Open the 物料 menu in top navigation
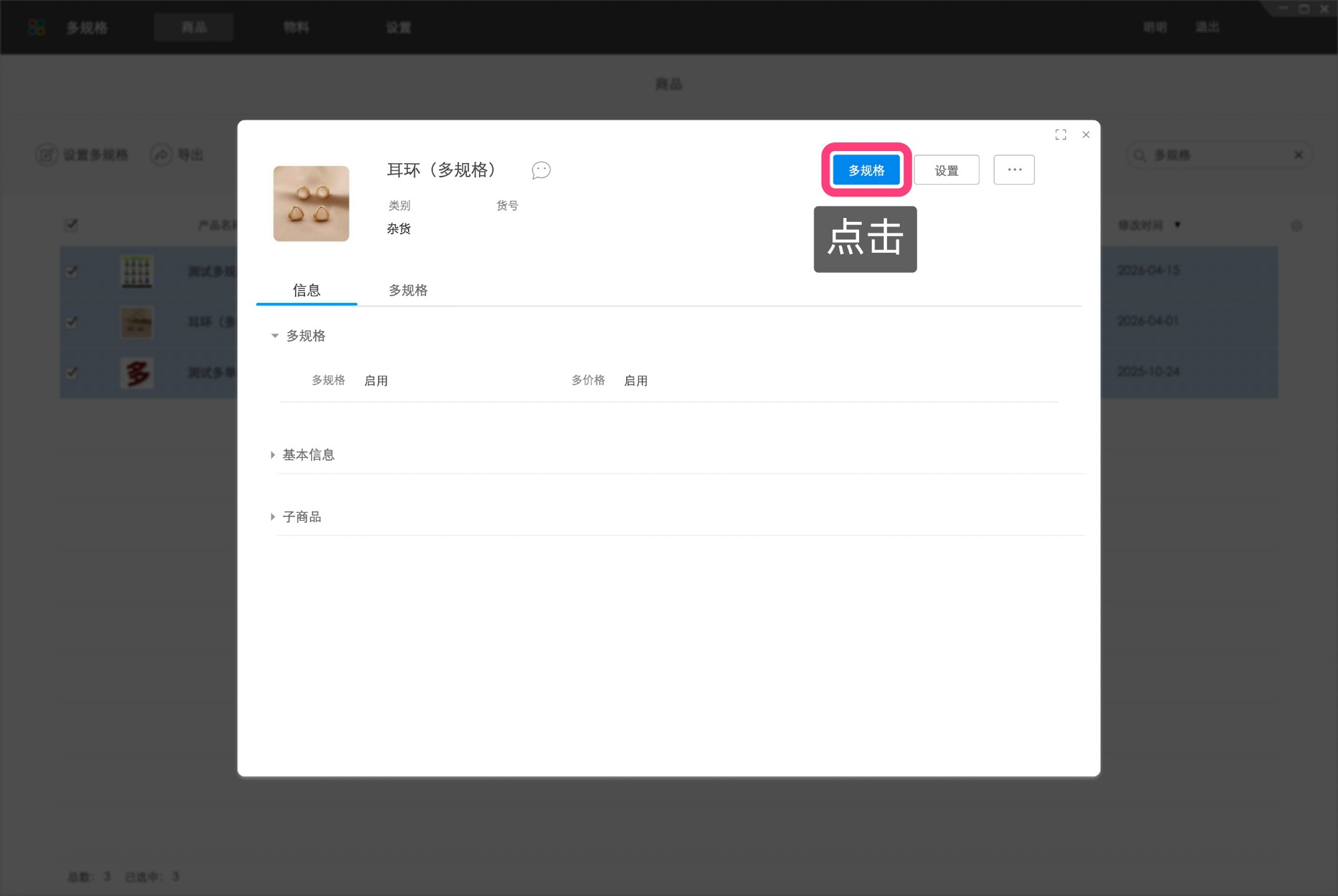The width and height of the screenshot is (1338, 896). pos(296,27)
